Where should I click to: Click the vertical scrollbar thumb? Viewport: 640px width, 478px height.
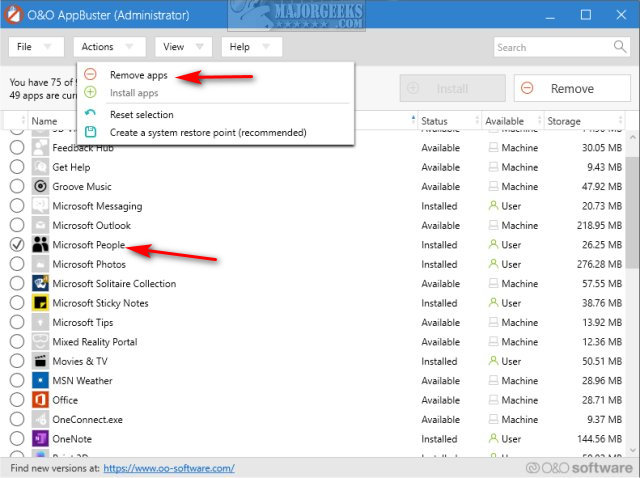point(632,212)
